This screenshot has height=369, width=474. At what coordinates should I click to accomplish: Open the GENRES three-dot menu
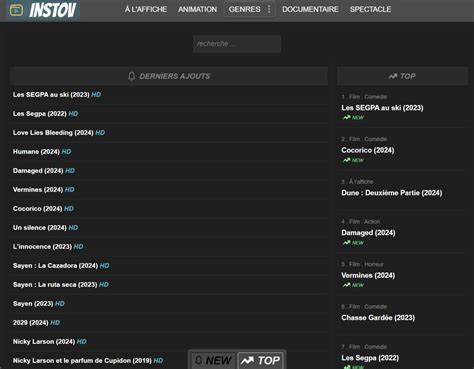(x=269, y=9)
